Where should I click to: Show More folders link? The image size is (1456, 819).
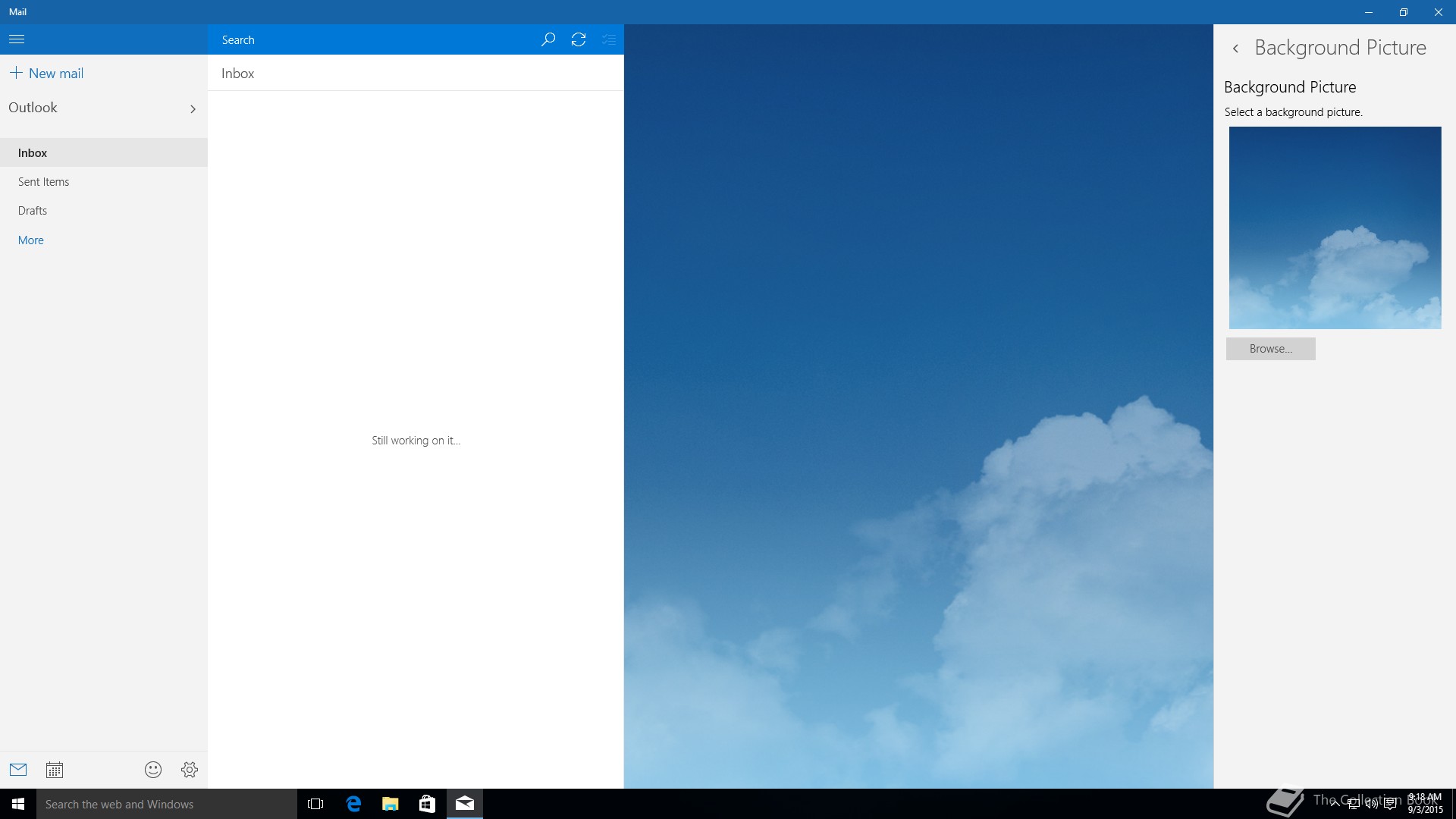click(x=31, y=240)
